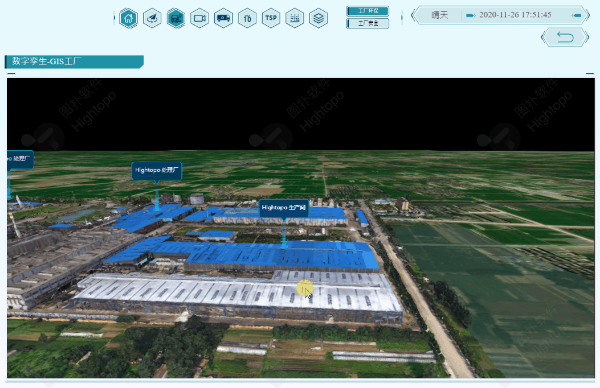Click the 2020-11-26 date time display
The image size is (600, 388).
(515, 15)
